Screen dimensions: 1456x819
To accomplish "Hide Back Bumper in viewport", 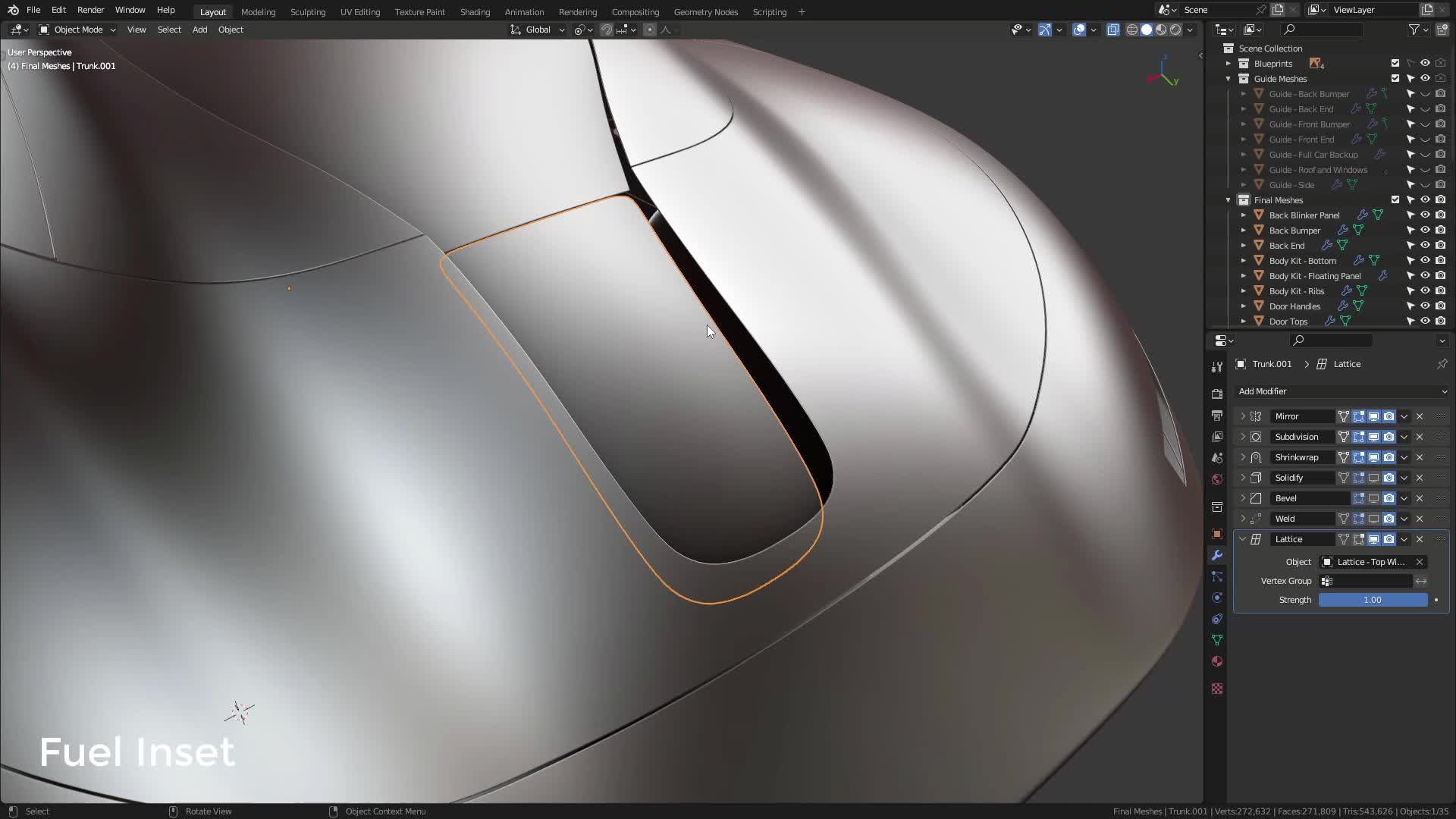I will click(x=1426, y=231).
